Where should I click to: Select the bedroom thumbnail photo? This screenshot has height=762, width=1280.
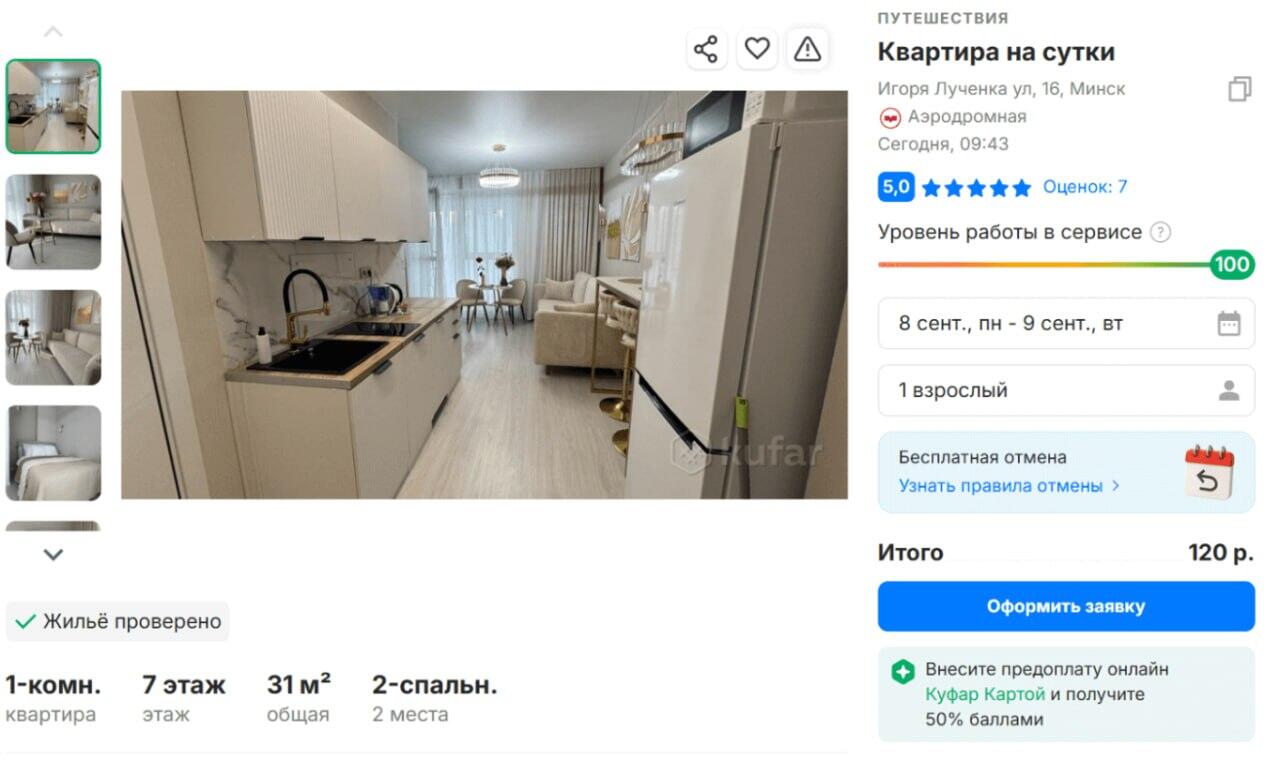point(53,453)
